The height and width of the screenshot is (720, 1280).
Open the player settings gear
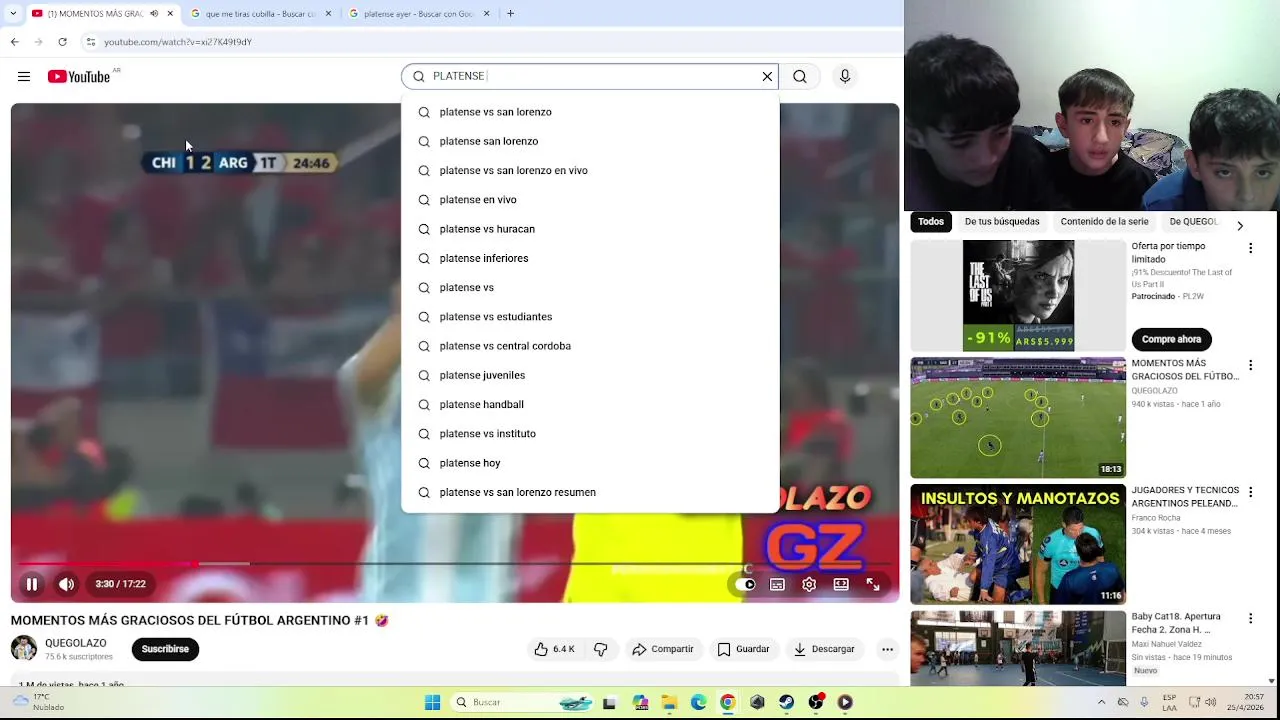point(809,584)
